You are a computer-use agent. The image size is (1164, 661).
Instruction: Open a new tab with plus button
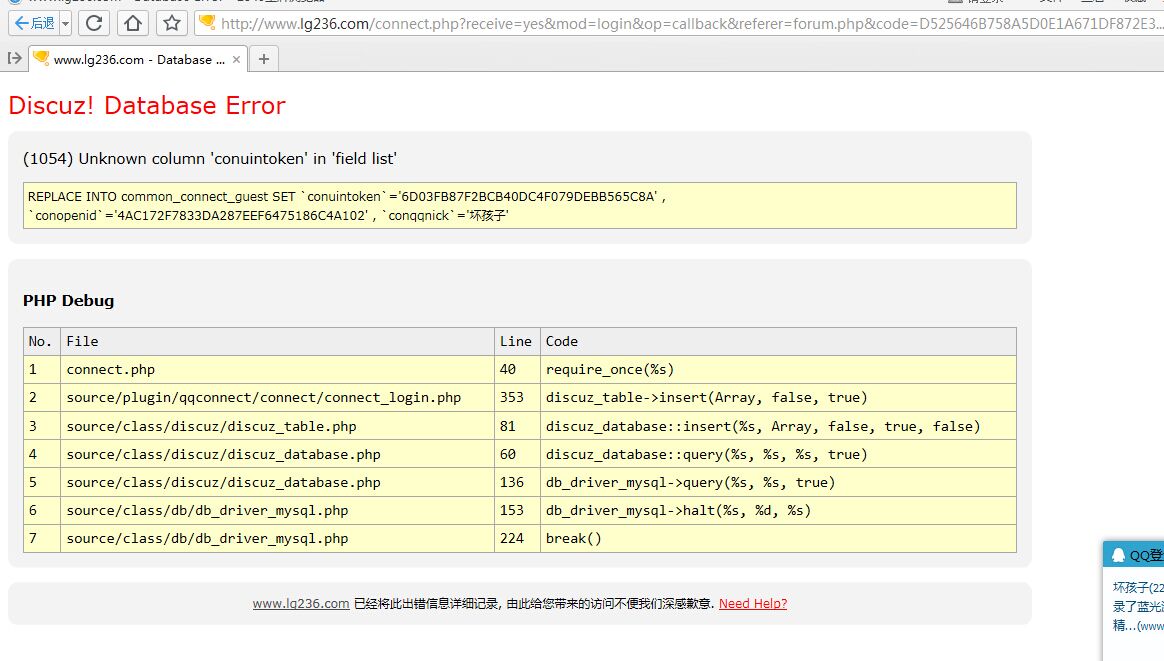(x=264, y=59)
